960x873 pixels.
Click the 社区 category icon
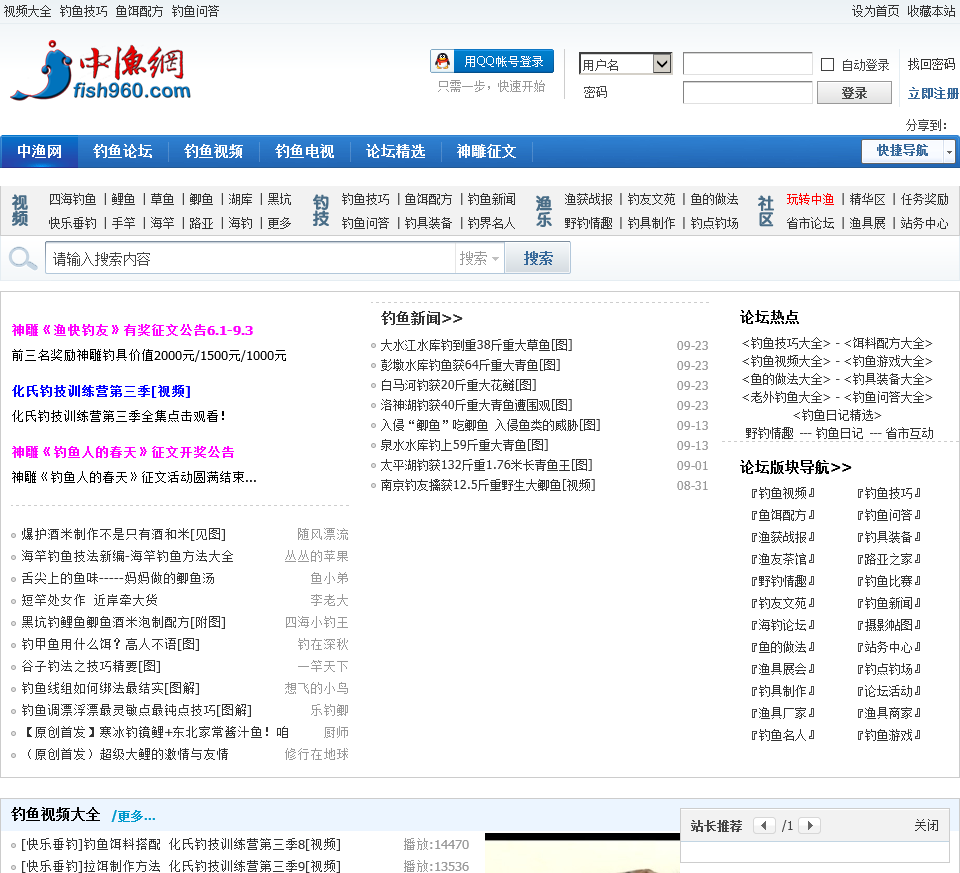coord(766,211)
